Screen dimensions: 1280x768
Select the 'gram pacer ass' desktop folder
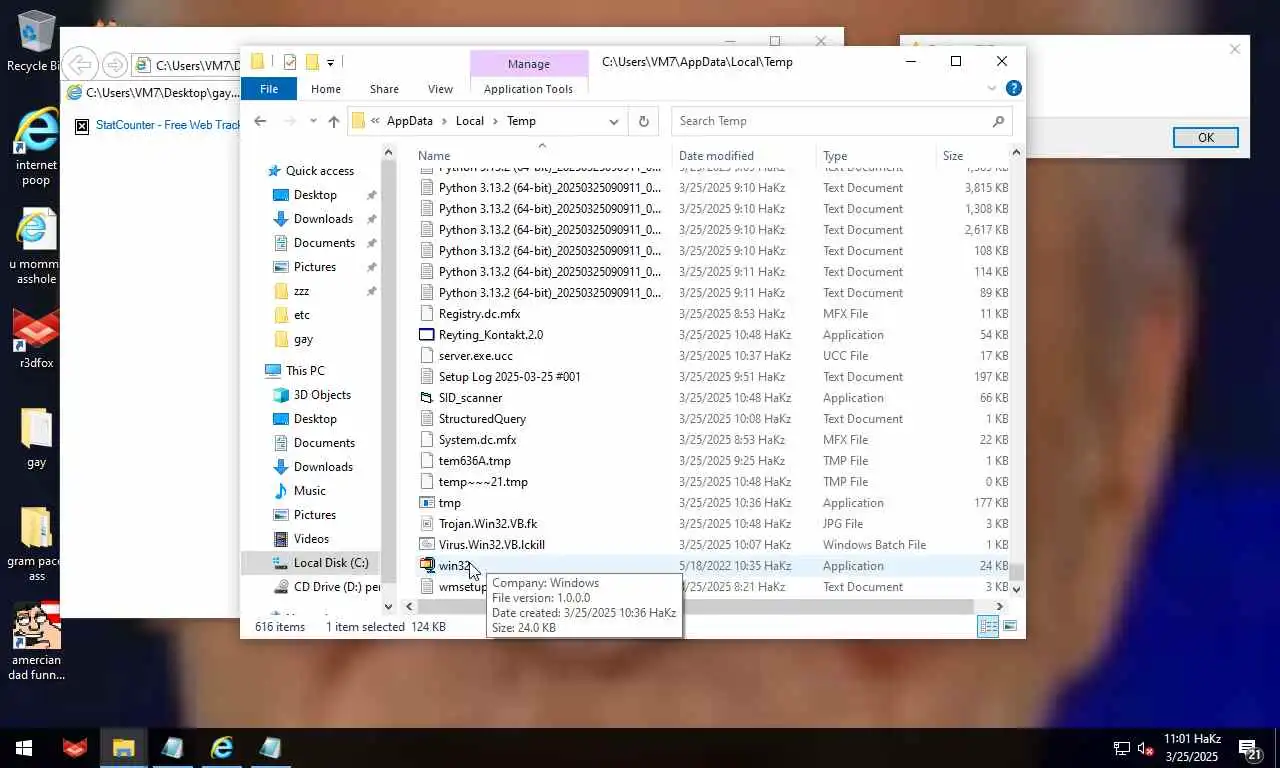36,543
